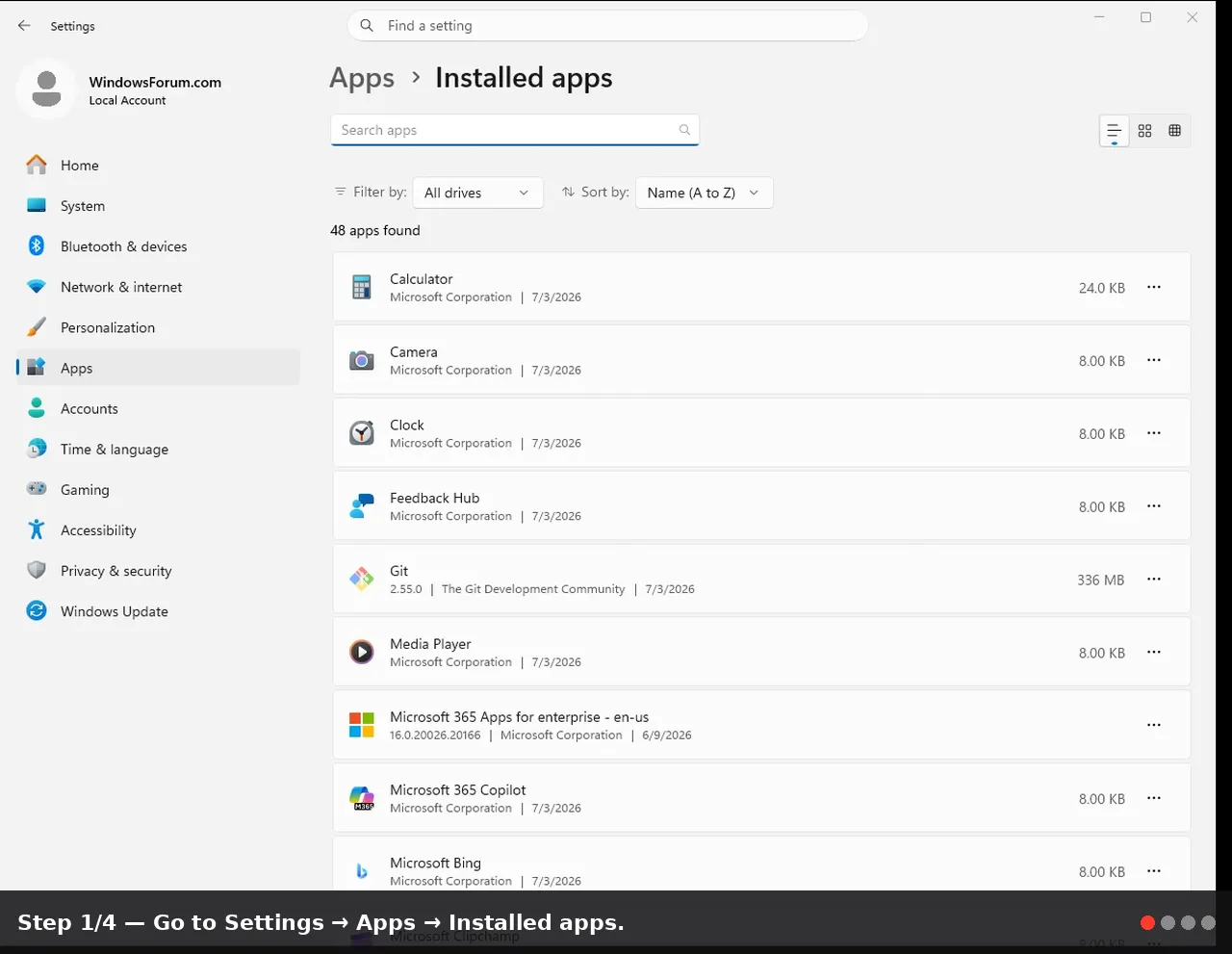This screenshot has height=954, width=1232.
Task: Open the All drives filter dropdown
Action: tap(477, 193)
